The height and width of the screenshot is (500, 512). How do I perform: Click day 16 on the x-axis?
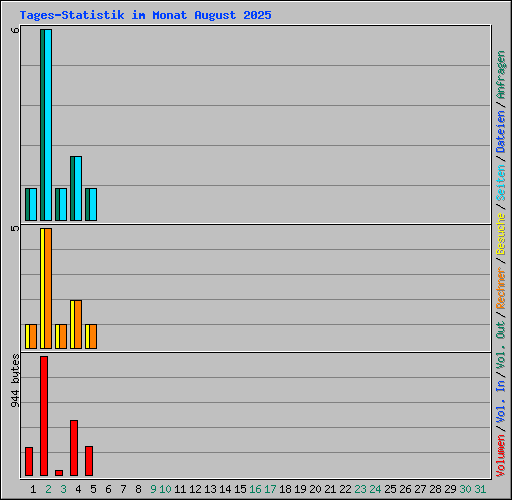(255, 489)
